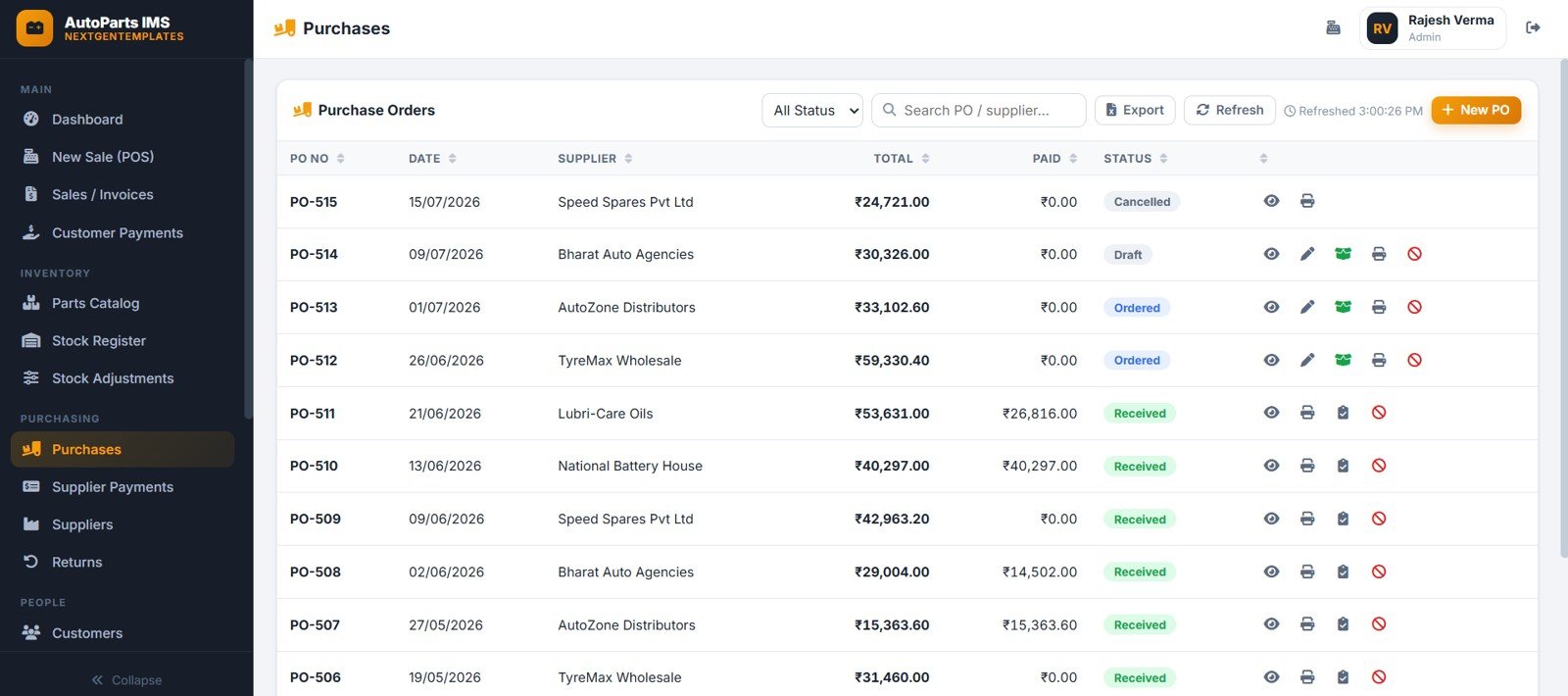This screenshot has height=696, width=1568.
Task: Open PO-512 details via eye icon
Action: click(1271, 360)
